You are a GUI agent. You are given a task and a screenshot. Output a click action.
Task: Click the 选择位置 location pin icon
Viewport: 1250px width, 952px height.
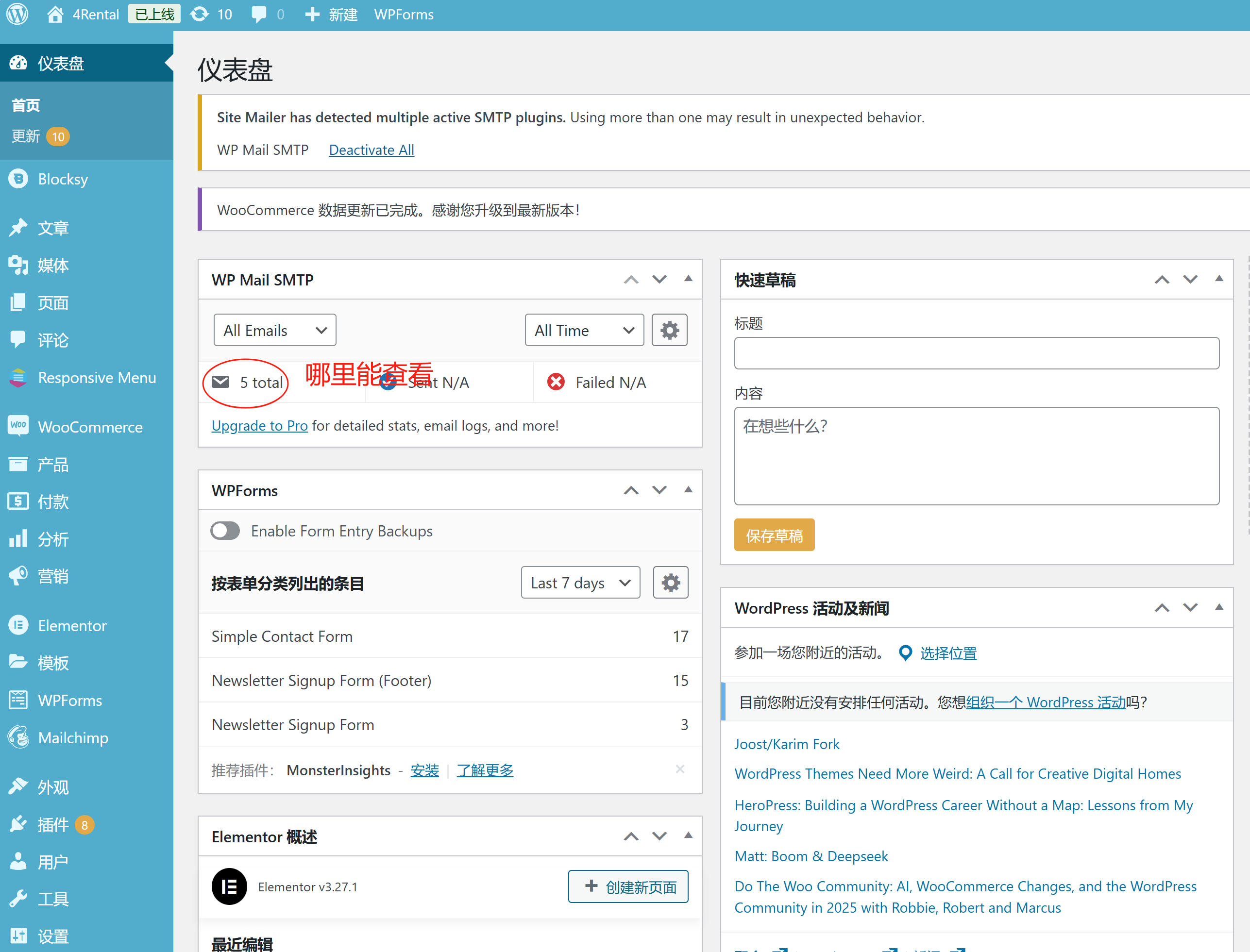905,653
